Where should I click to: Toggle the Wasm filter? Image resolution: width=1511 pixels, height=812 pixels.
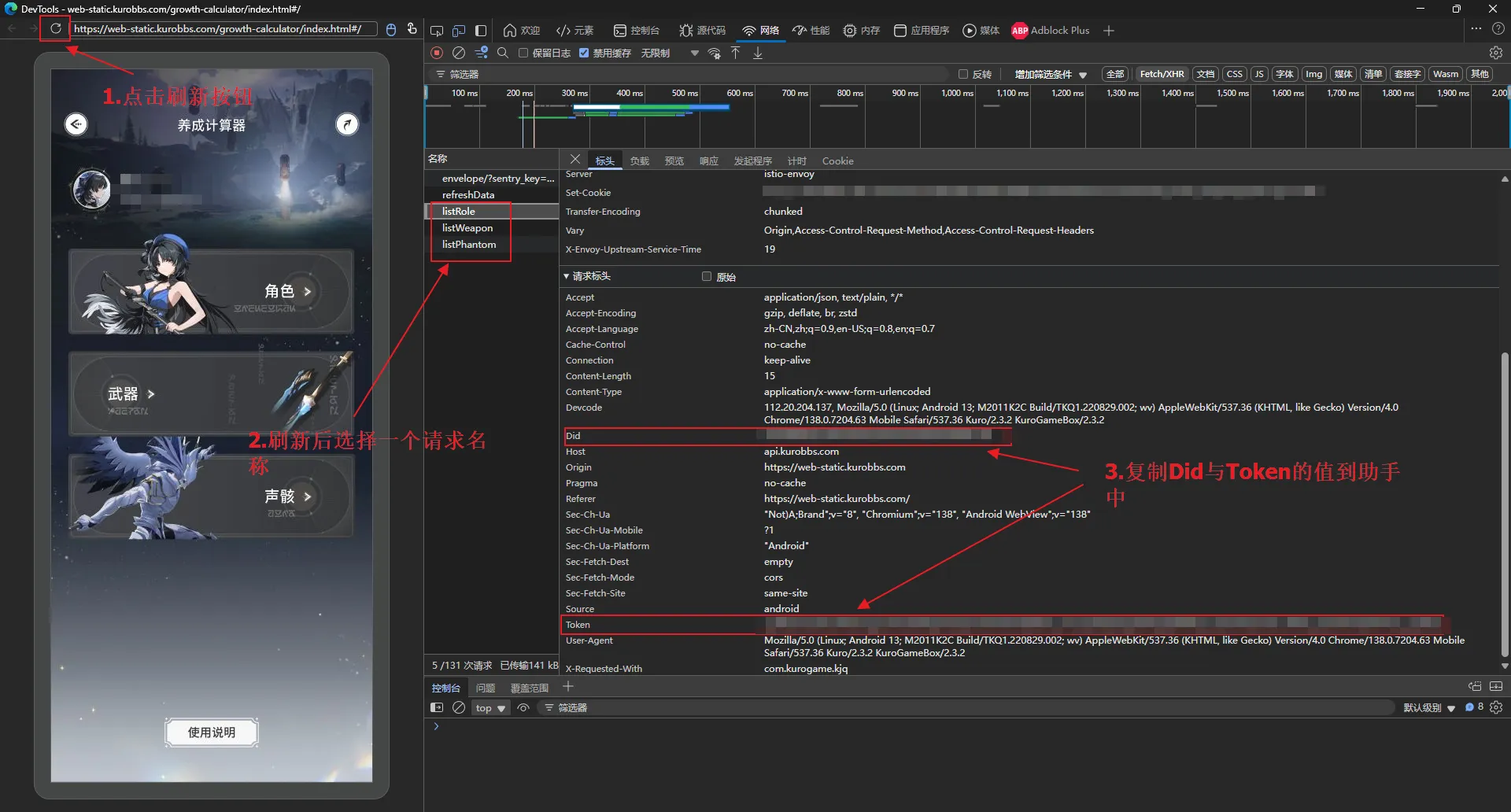1445,74
